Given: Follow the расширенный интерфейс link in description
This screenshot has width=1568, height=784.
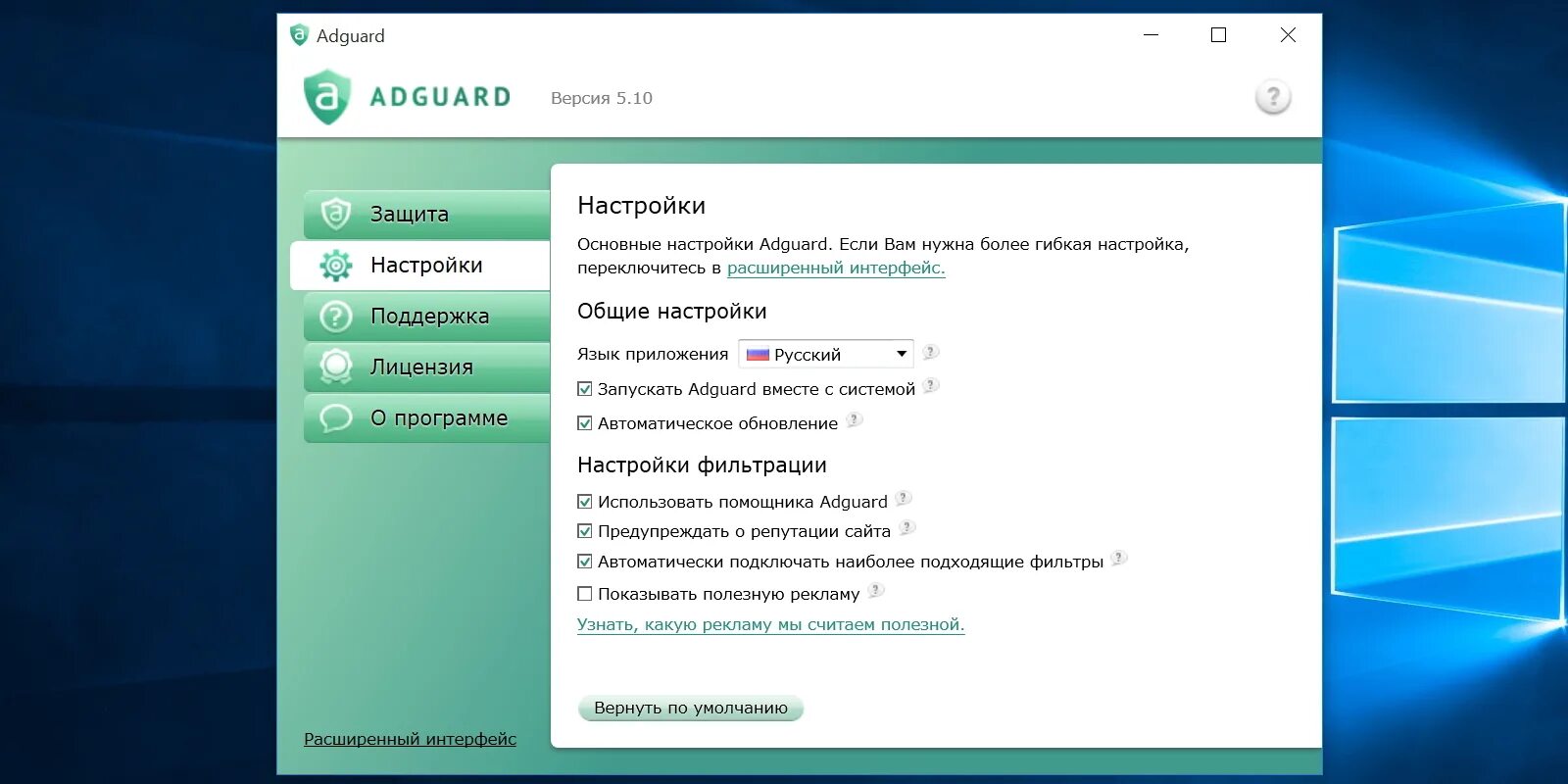Looking at the screenshot, I should 836,268.
